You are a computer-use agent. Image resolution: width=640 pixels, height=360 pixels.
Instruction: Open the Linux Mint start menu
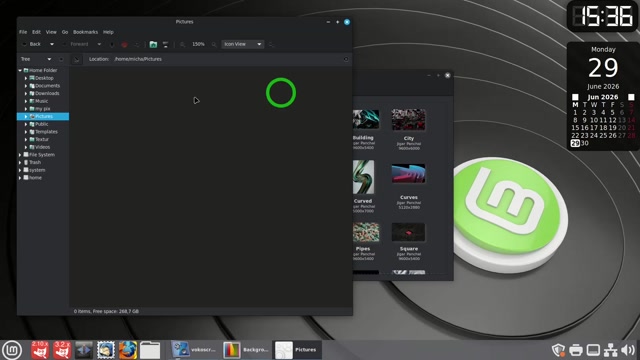coord(12,350)
